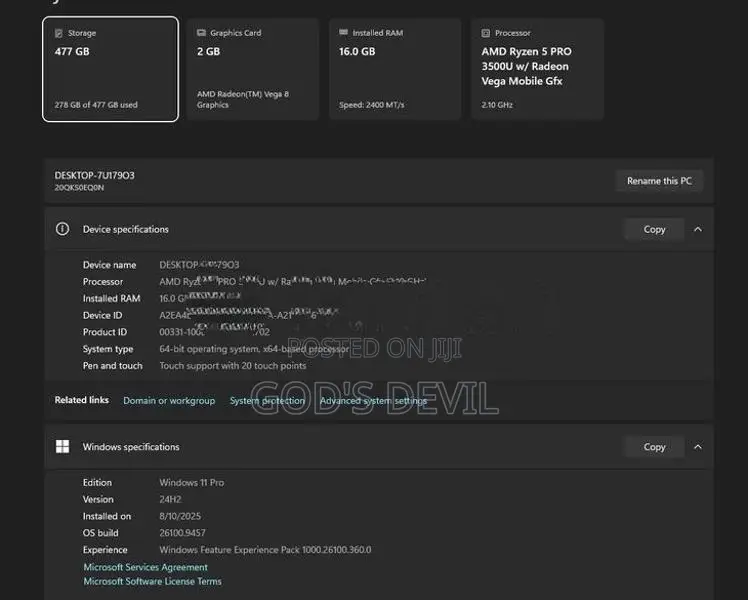Click the Device ID label
This screenshot has height=600, width=748.
pyautogui.click(x=103, y=315)
